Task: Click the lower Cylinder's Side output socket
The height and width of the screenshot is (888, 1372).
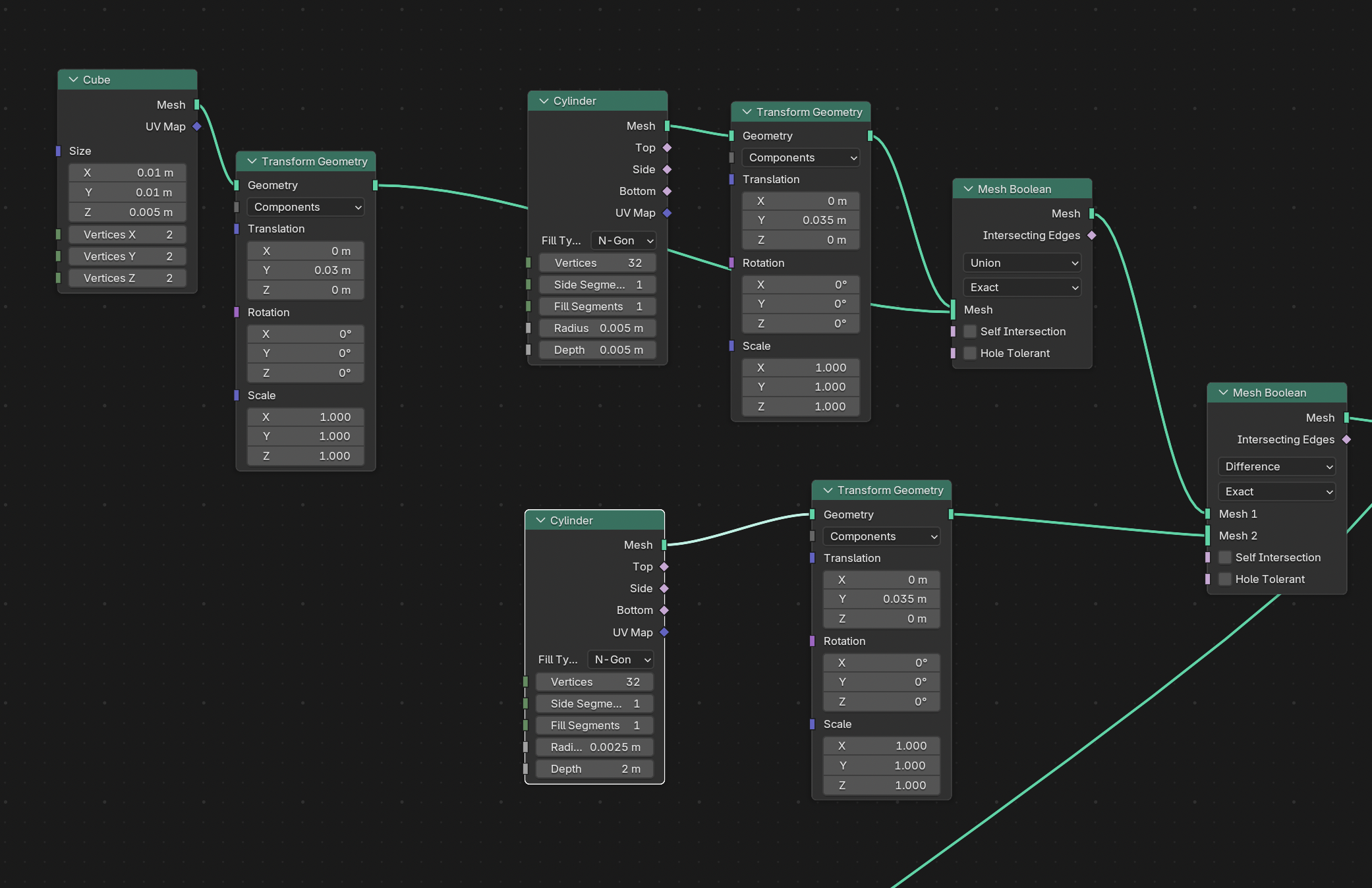Action: pyautogui.click(x=664, y=588)
